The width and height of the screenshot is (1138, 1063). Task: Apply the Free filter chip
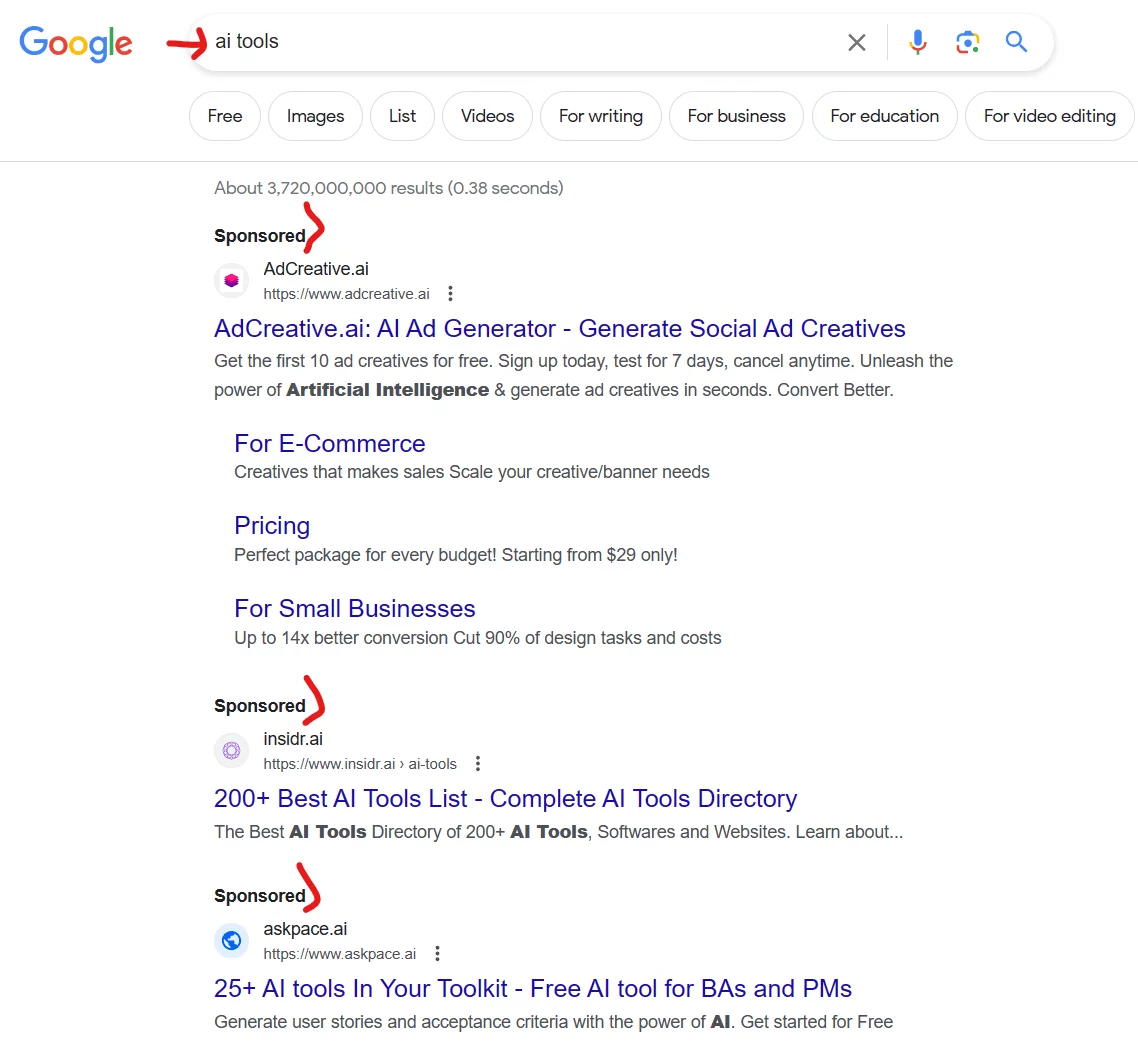(225, 116)
